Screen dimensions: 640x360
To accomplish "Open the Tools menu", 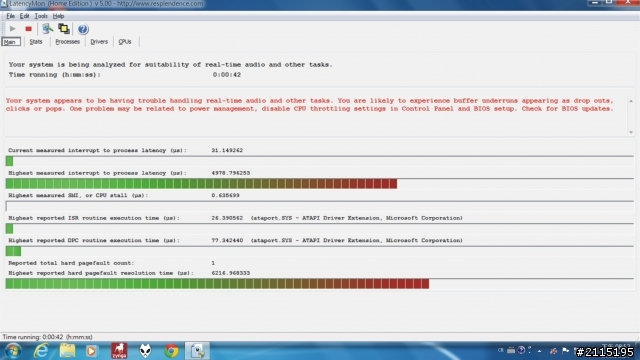I will [x=41, y=16].
